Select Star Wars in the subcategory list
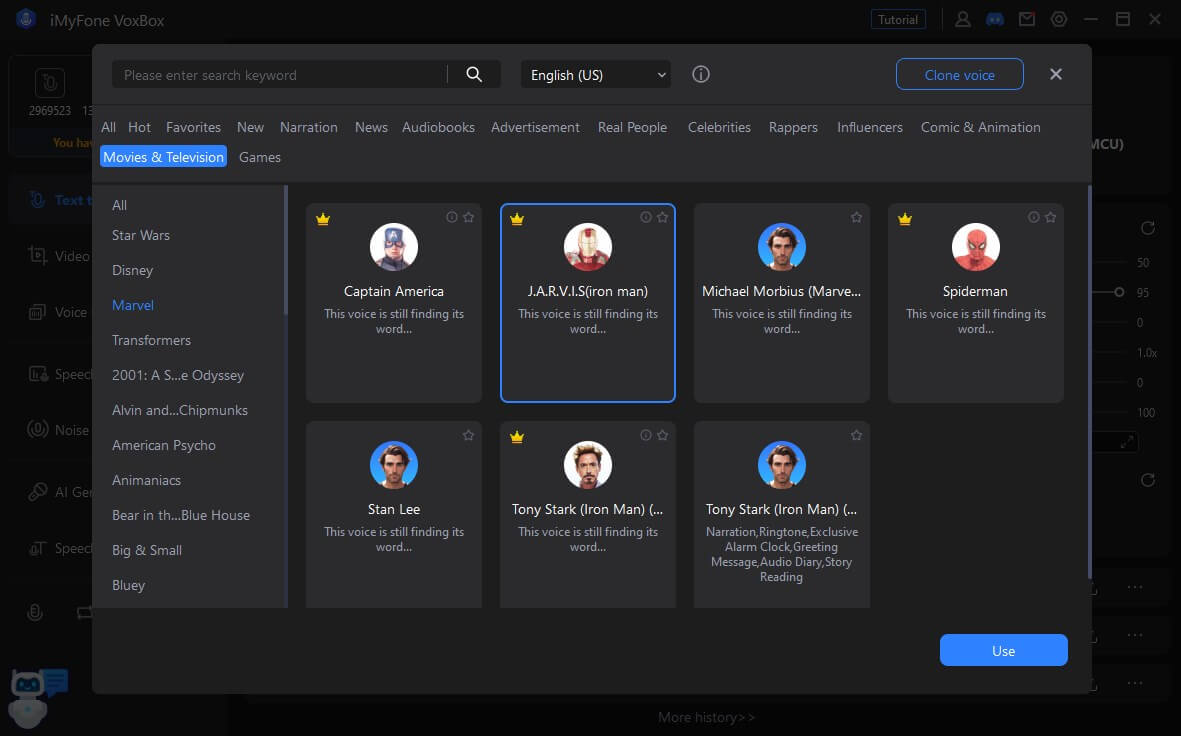The height and width of the screenshot is (736, 1181). (141, 235)
